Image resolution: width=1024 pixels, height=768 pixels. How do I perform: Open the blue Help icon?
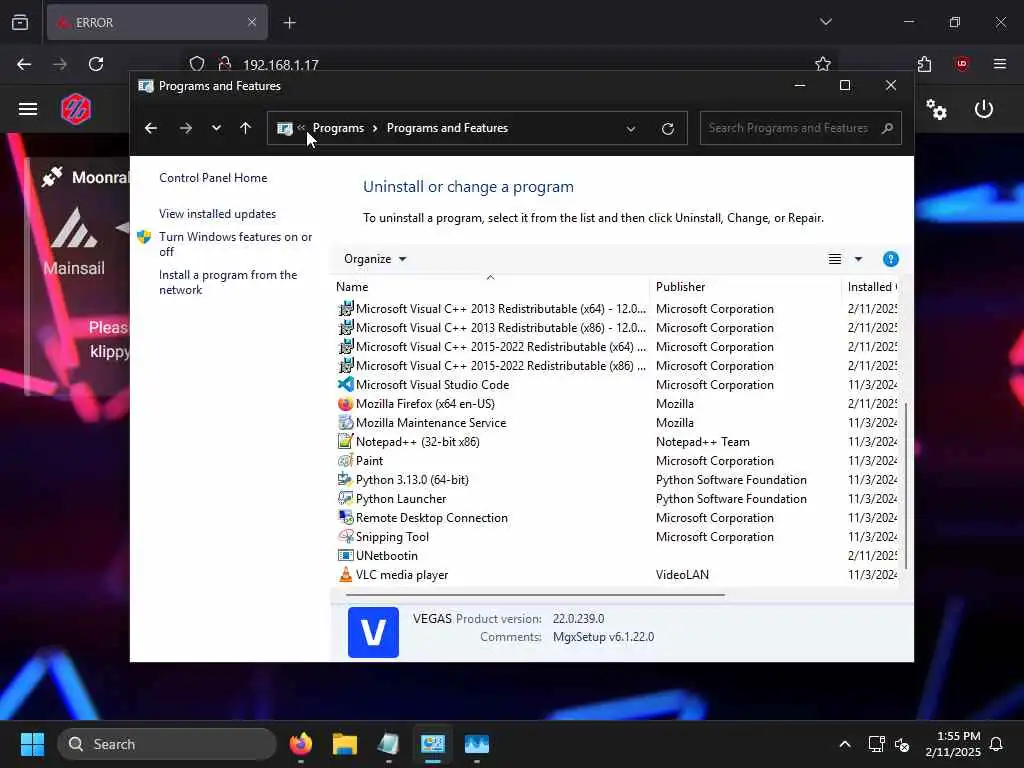pos(890,259)
